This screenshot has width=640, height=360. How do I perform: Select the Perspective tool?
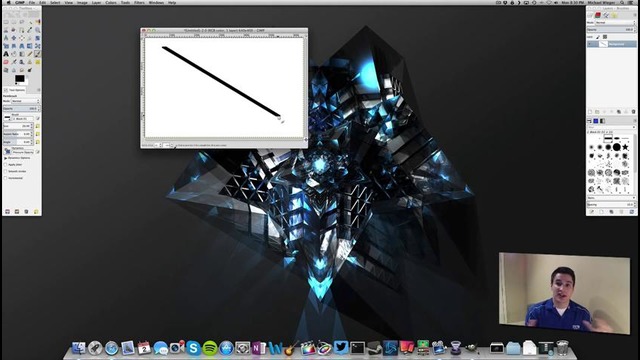click(22, 46)
